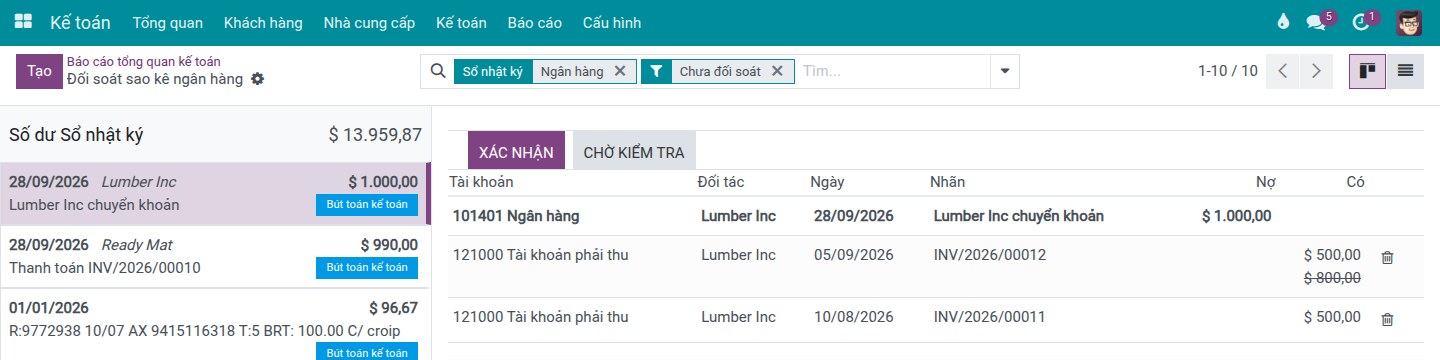The image size is (1440, 360).
Task: Expand the search options dropdown arrow
Action: coord(1005,71)
